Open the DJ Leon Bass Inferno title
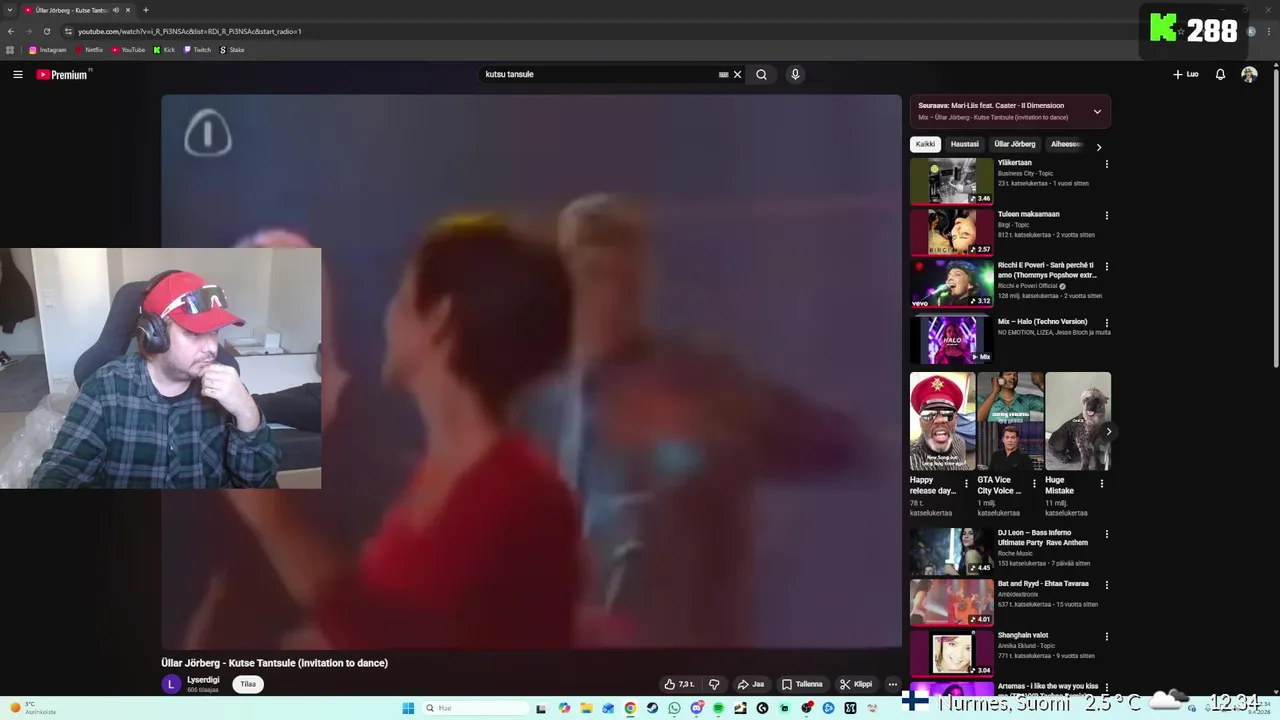This screenshot has width=1280, height=720. point(1043,538)
